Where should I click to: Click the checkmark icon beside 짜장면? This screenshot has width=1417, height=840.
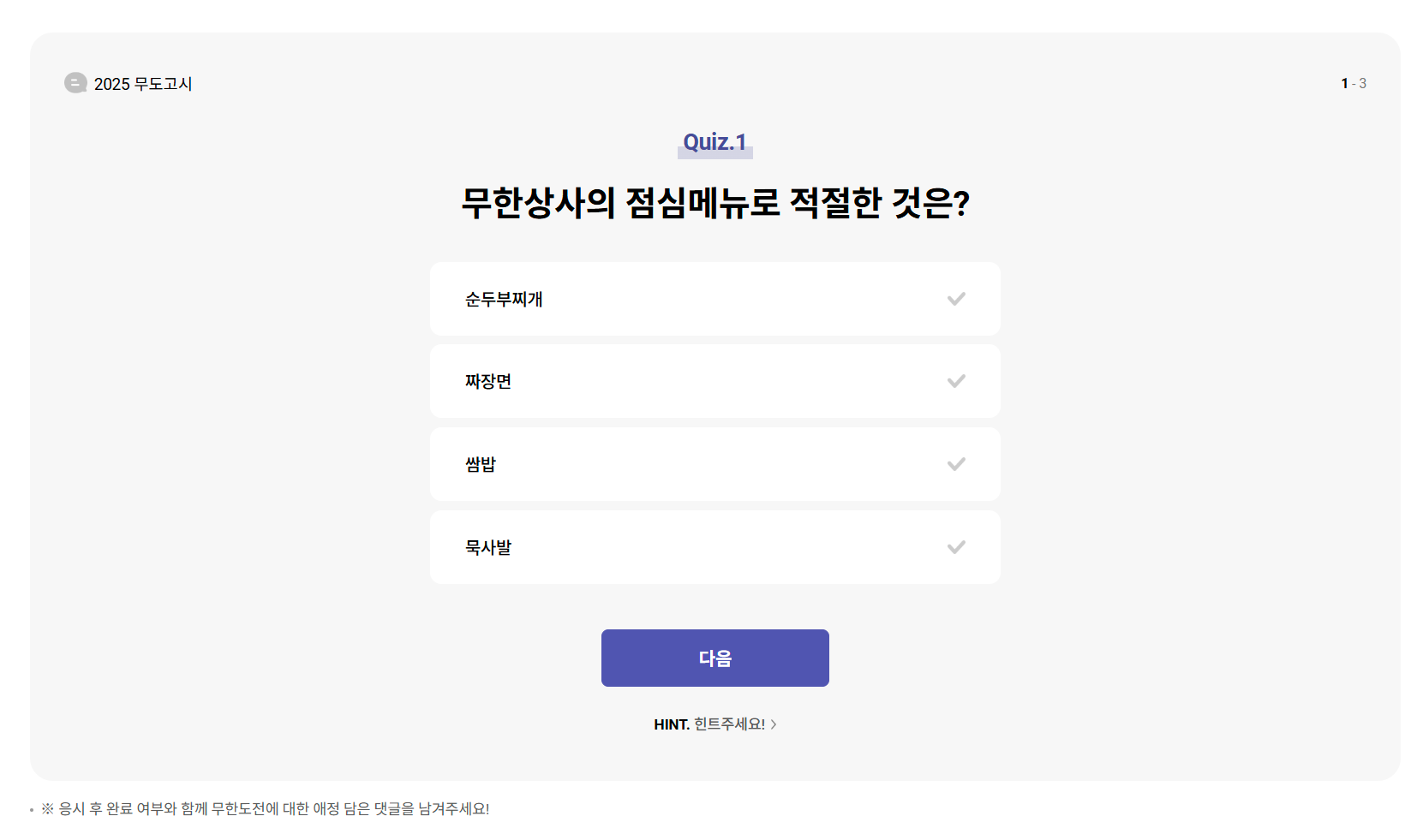(x=956, y=381)
